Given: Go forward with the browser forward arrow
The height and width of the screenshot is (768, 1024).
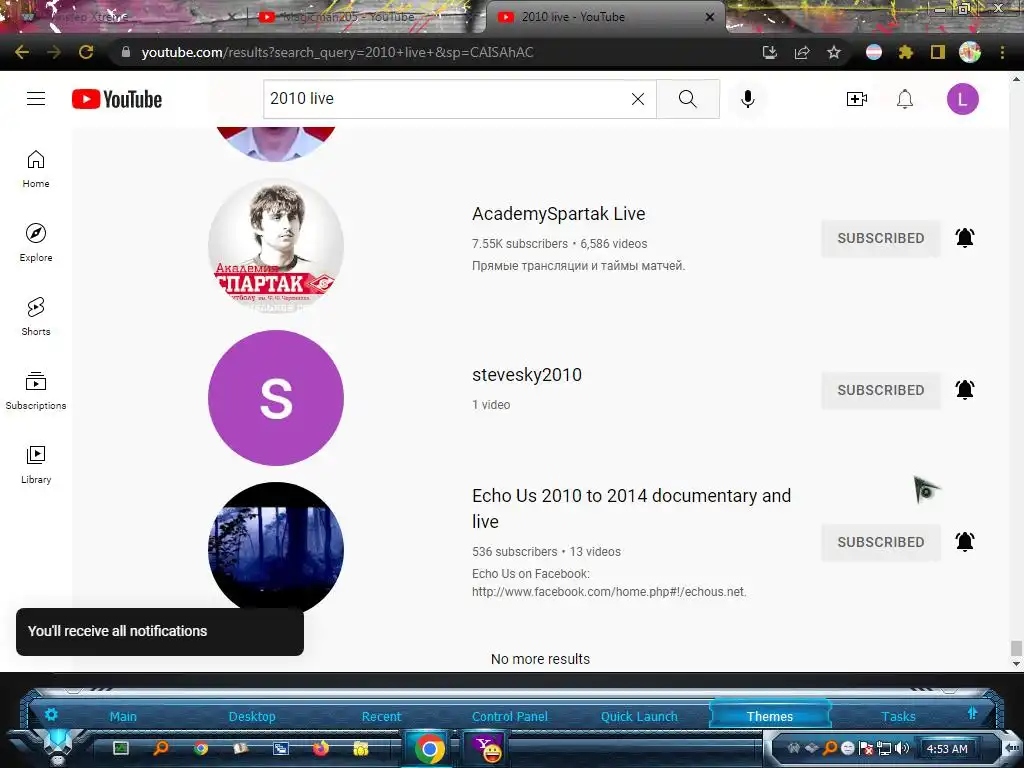Looking at the screenshot, I should tap(54, 52).
